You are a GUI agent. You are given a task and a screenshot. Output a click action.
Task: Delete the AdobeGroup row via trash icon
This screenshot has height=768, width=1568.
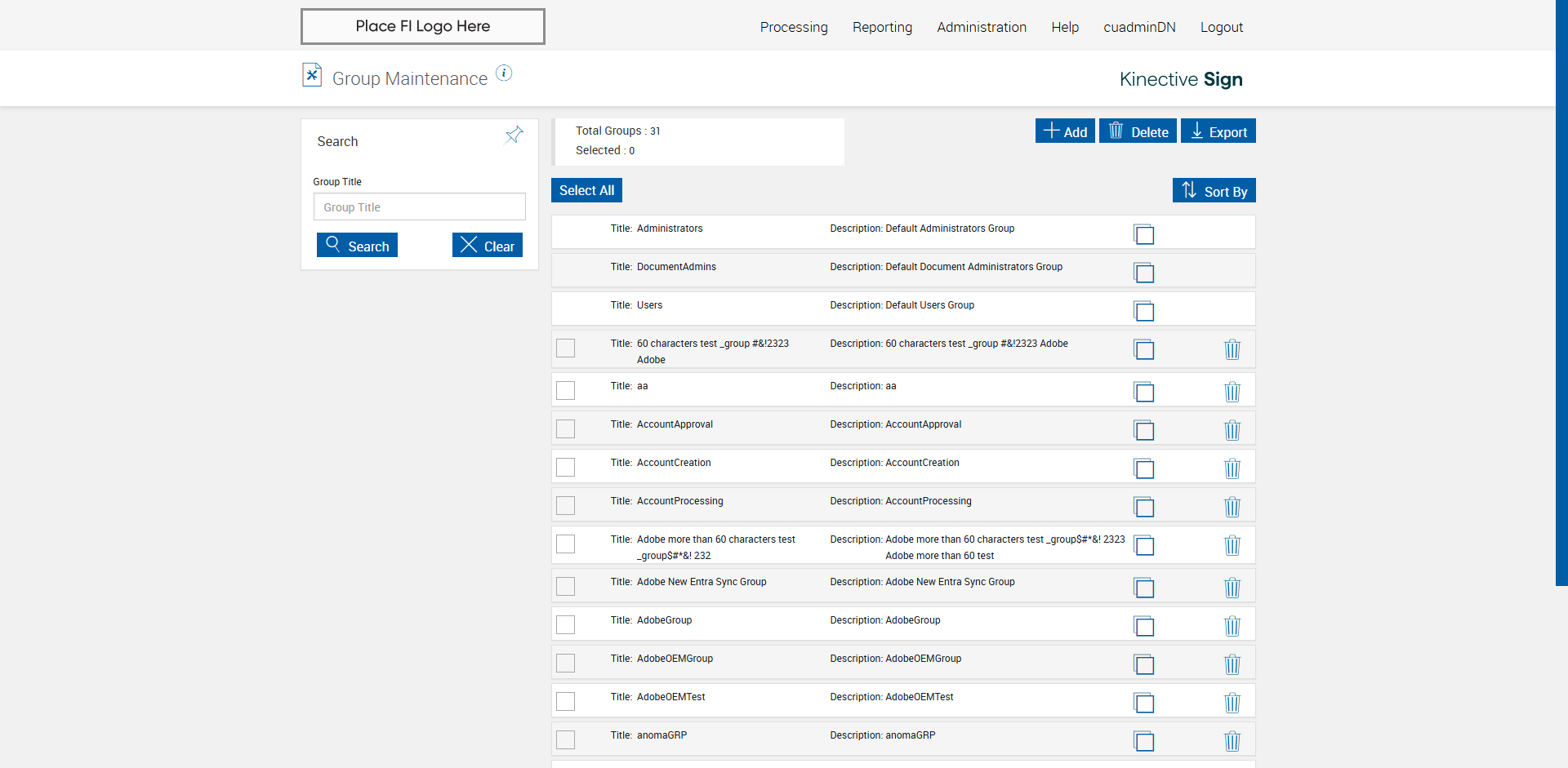pyautogui.click(x=1232, y=626)
